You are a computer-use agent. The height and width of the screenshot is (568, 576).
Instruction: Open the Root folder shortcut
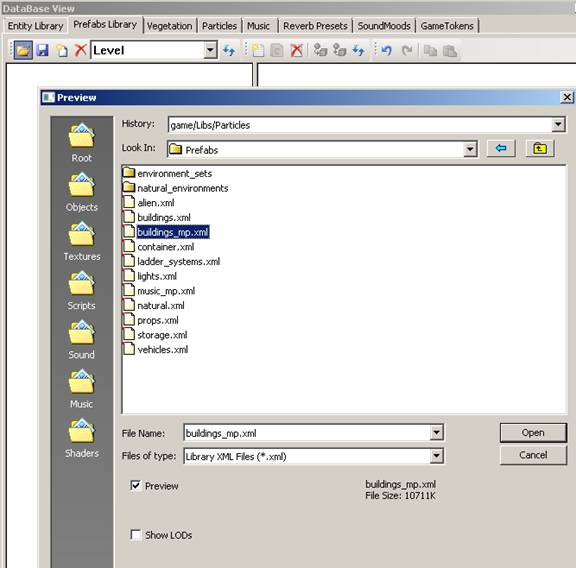(82, 143)
